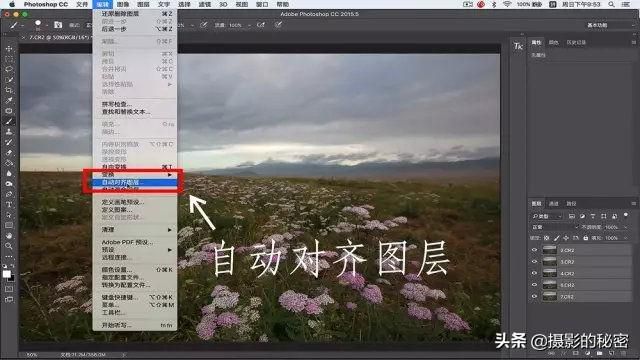The image size is (640, 360).
Task: Click the foreground color swatch
Action: pyautogui.click(x=7, y=274)
